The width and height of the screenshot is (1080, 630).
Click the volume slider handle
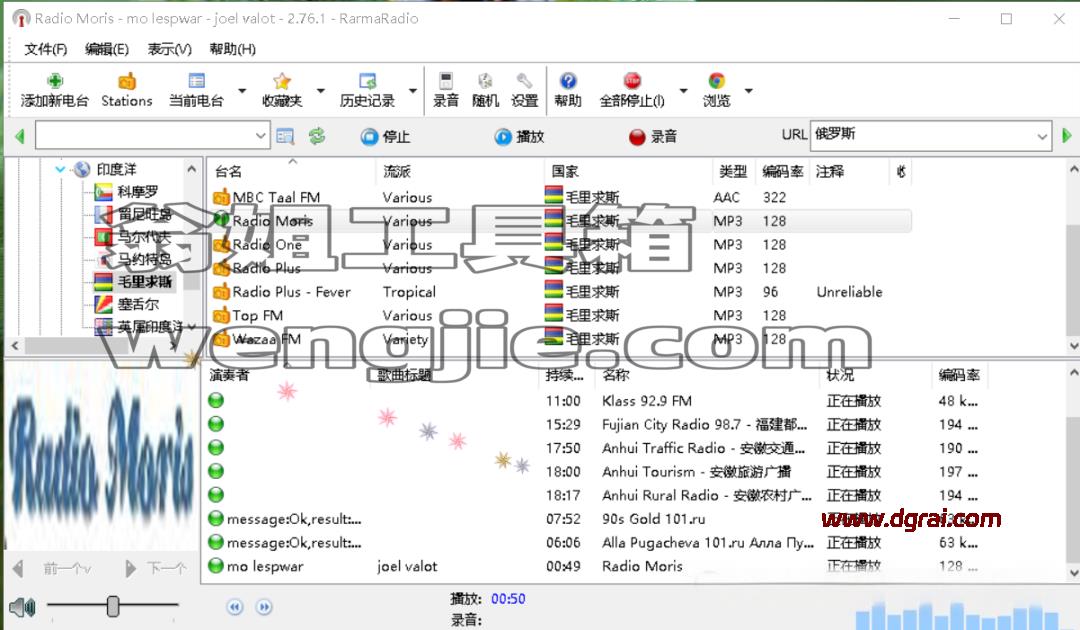[x=113, y=606]
